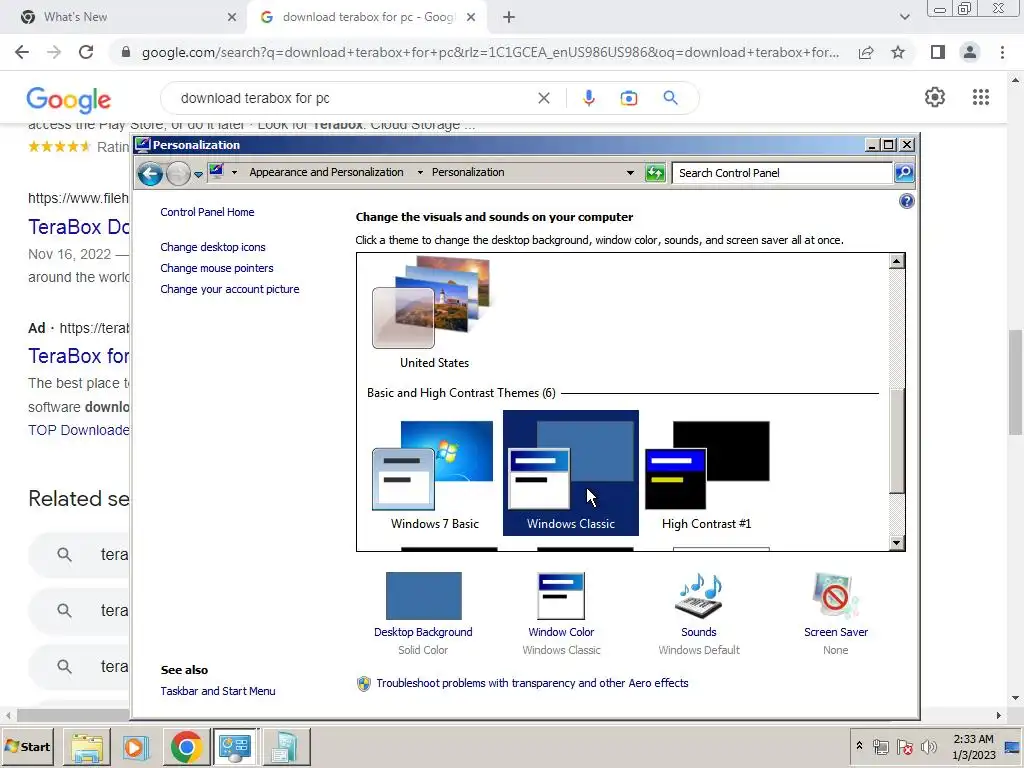Open a new Chrome tab
The height and width of the screenshot is (768, 1024).
(509, 17)
